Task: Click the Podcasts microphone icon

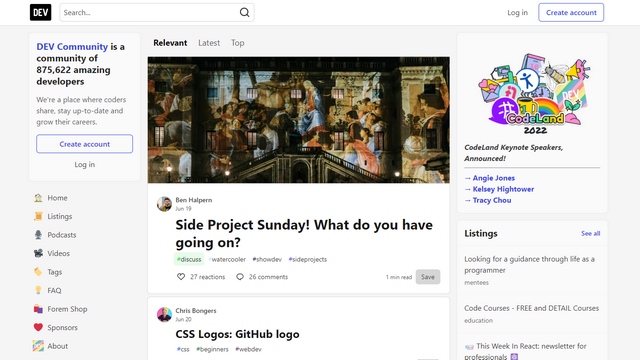Action: coord(38,235)
